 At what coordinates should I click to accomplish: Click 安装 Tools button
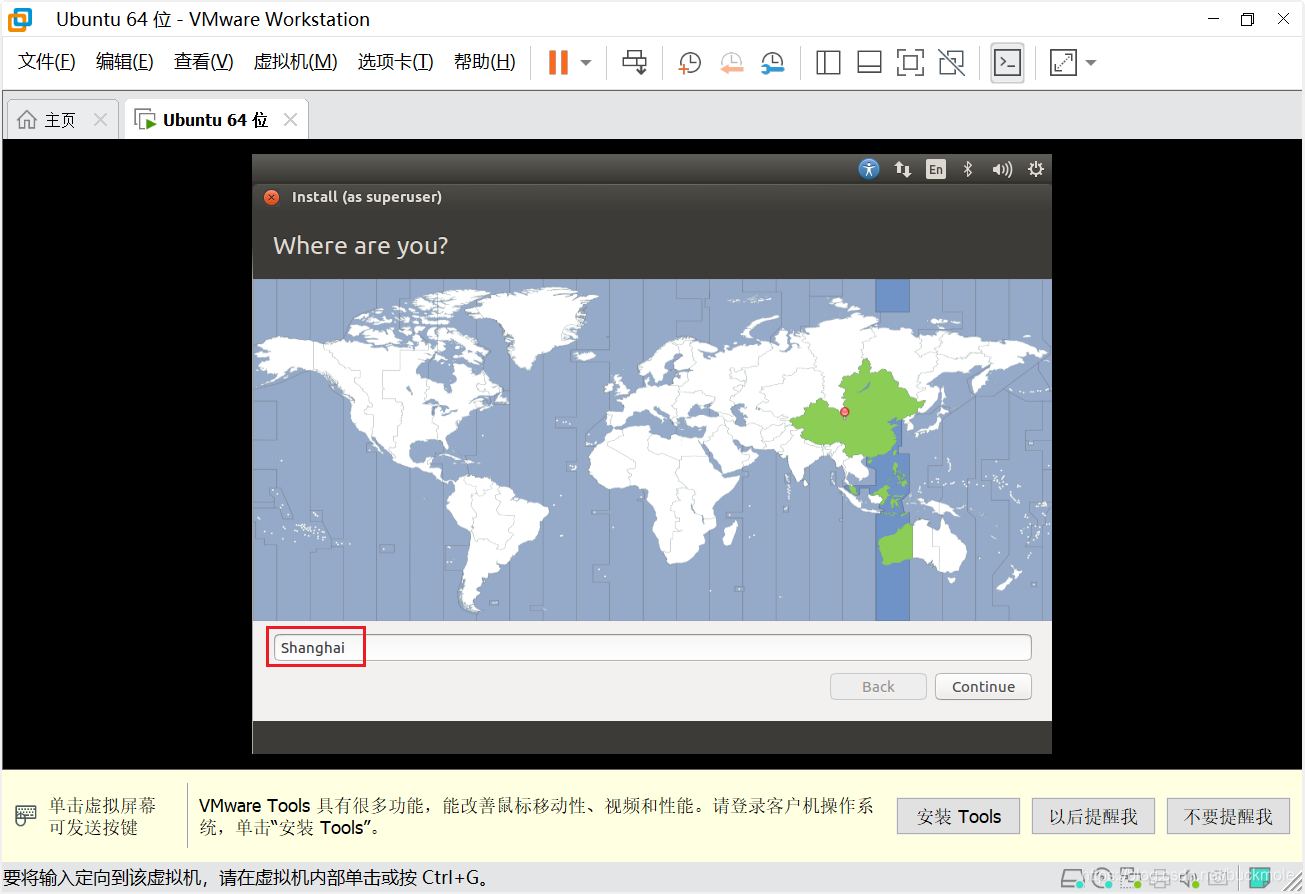click(x=958, y=816)
